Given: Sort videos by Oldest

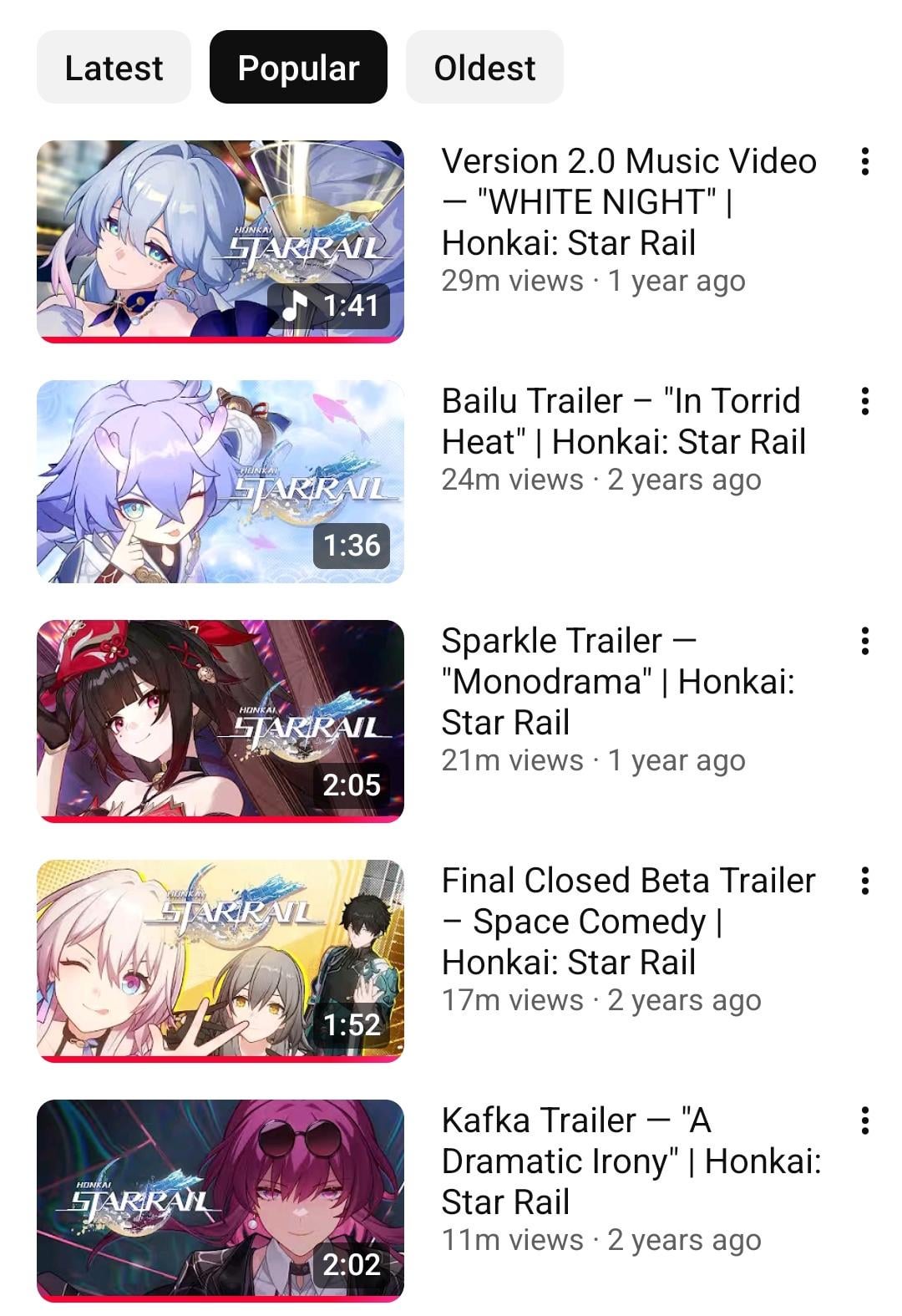Looking at the screenshot, I should pos(484,67).
